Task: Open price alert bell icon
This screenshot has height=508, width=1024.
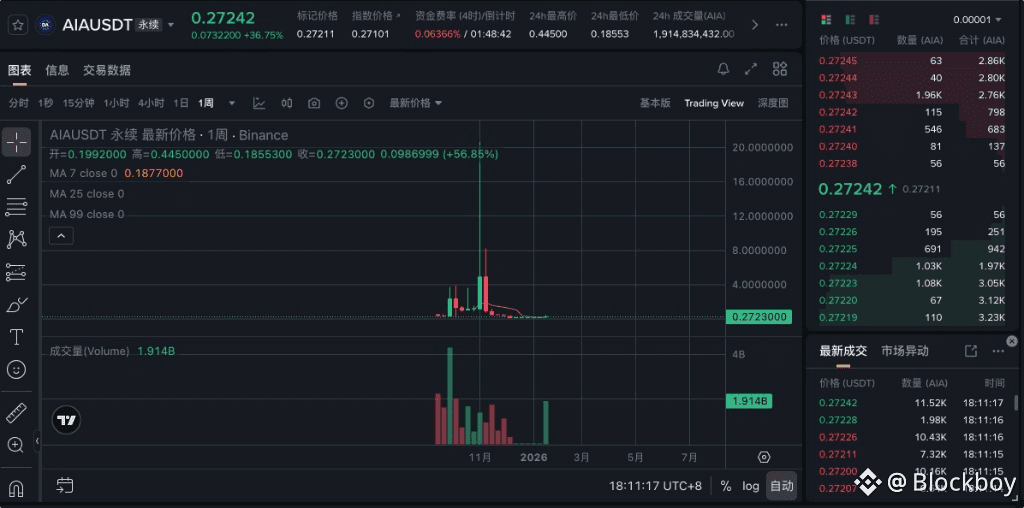Action: (723, 69)
